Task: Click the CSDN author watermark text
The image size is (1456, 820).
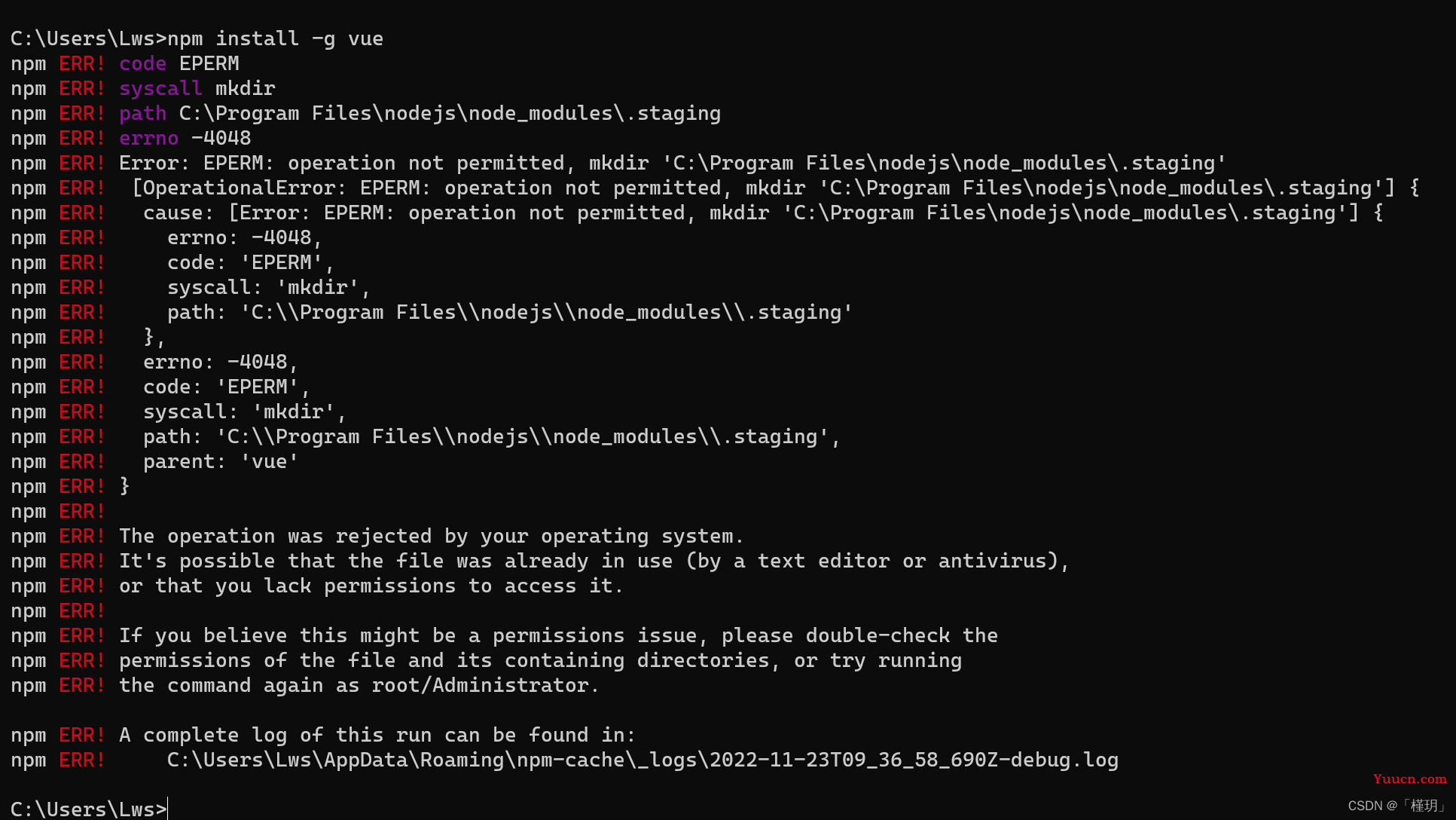Action: (1397, 806)
